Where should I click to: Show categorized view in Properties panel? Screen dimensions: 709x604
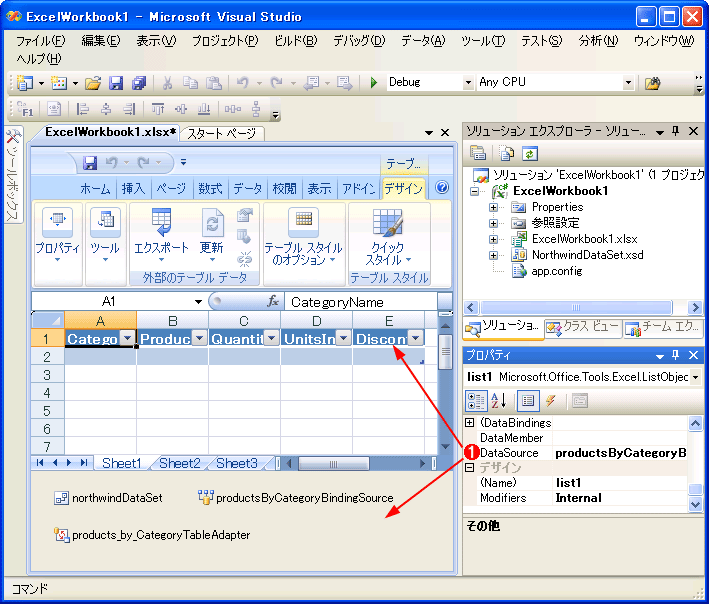(475, 401)
